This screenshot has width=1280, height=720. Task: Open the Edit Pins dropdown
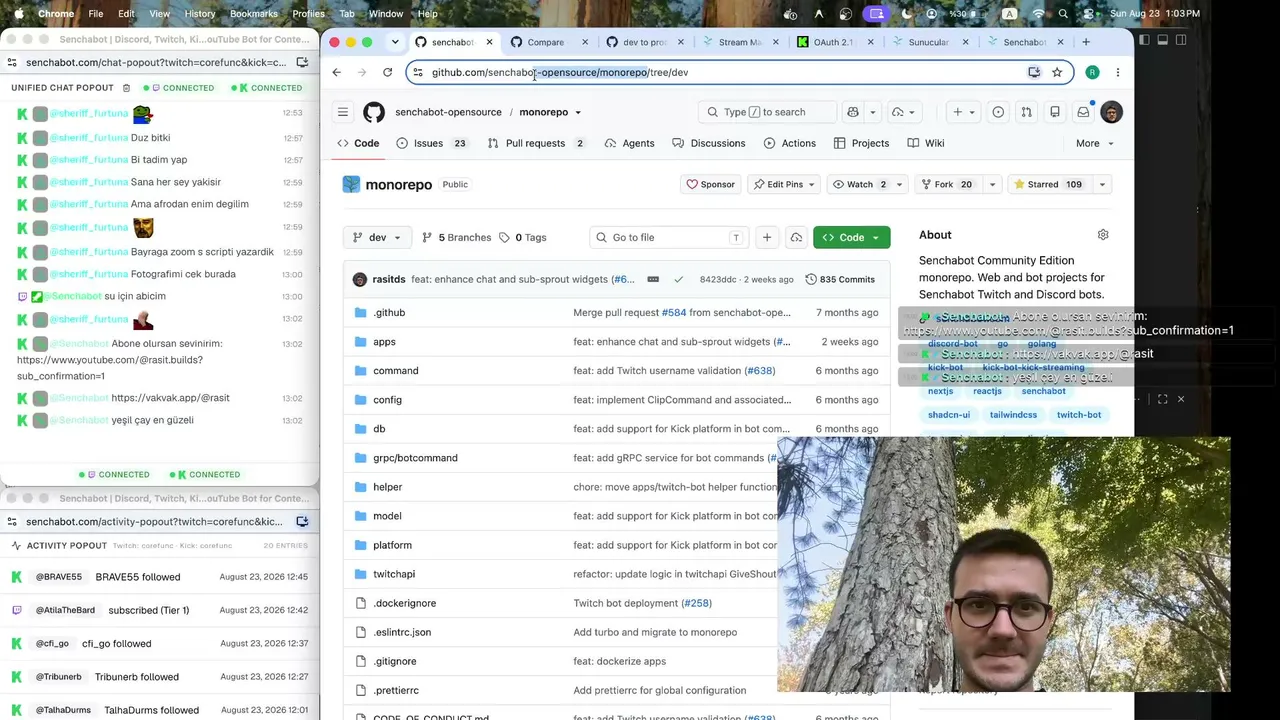click(x=785, y=184)
